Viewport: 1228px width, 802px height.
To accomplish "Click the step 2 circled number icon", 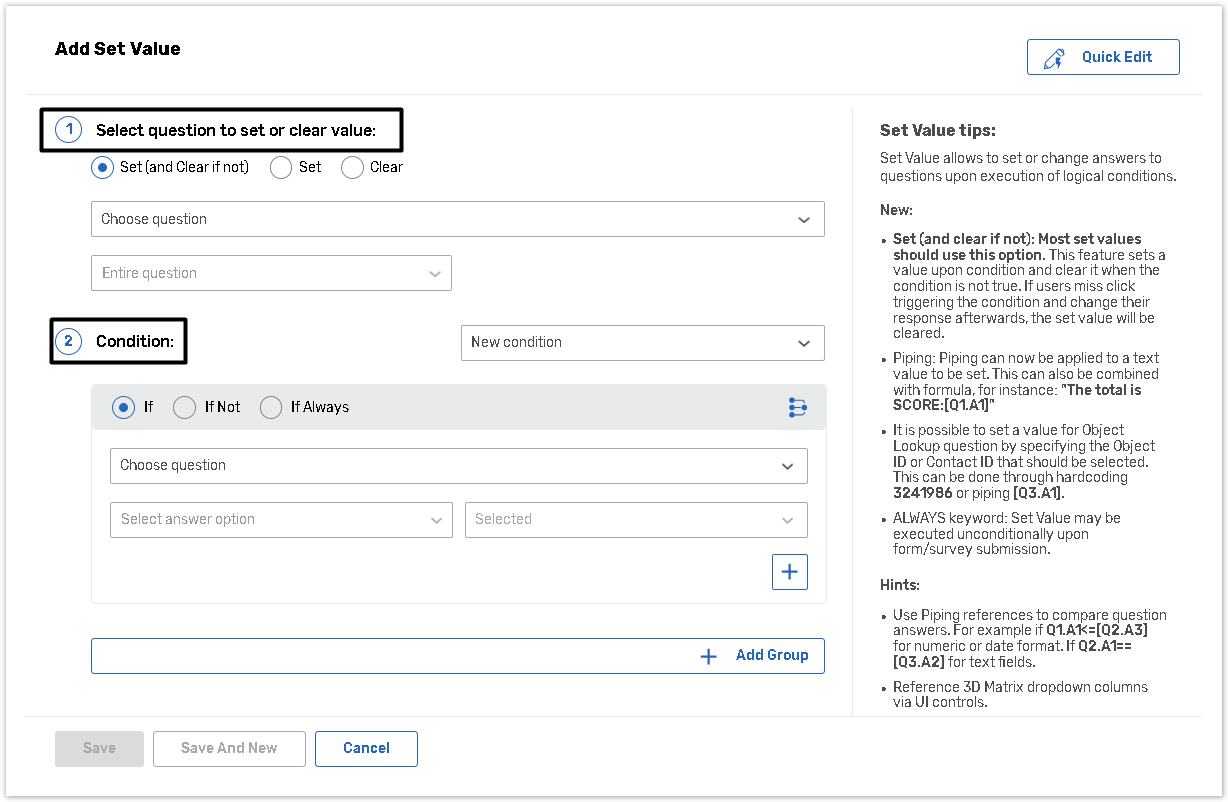I will tap(68, 342).
